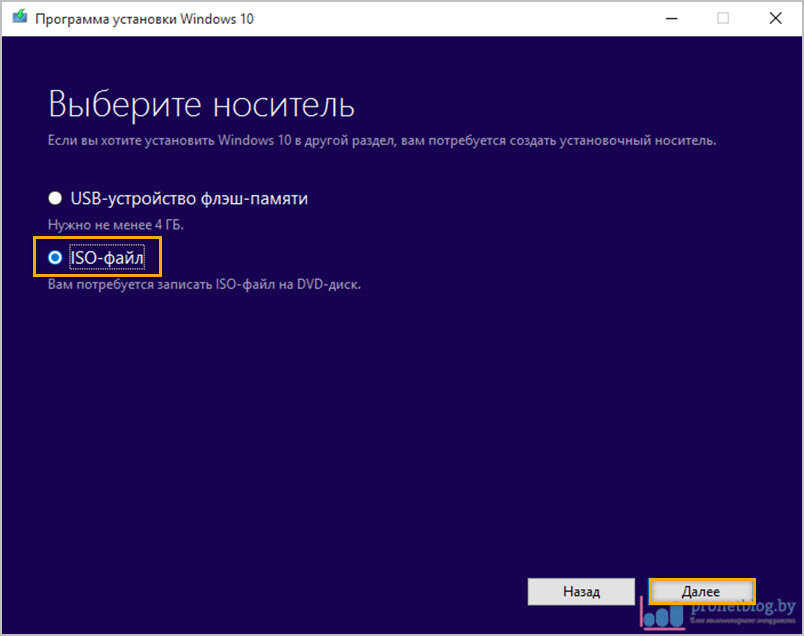Screen dimensions: 804x636
Task: Click the Windows 10 setup title bar icon
Action: (x=19, y=17)
